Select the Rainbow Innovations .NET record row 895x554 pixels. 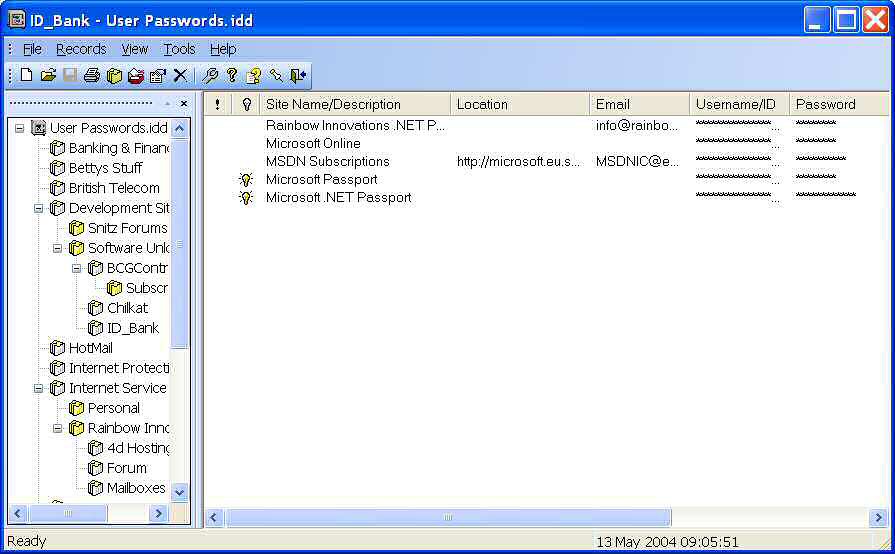[546, 126]
